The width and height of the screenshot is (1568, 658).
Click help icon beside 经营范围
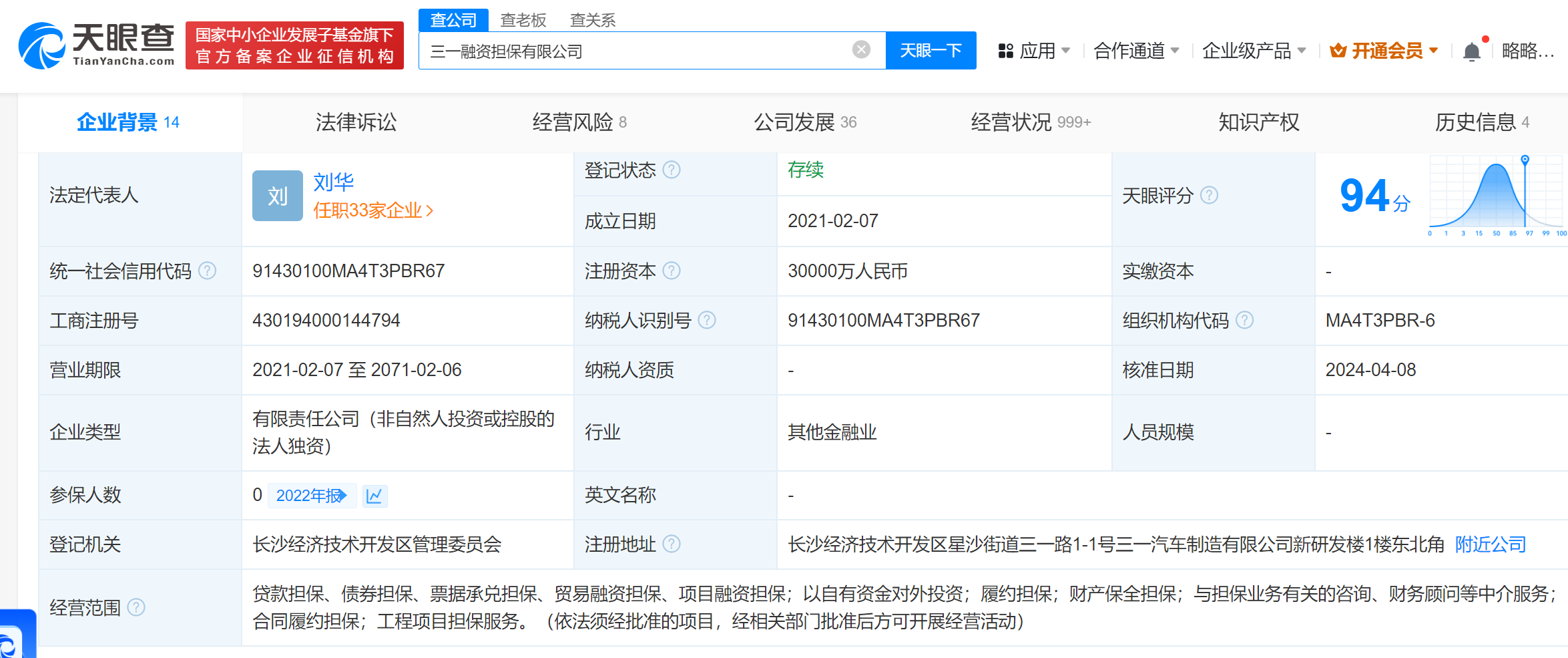tap(136, 607)
